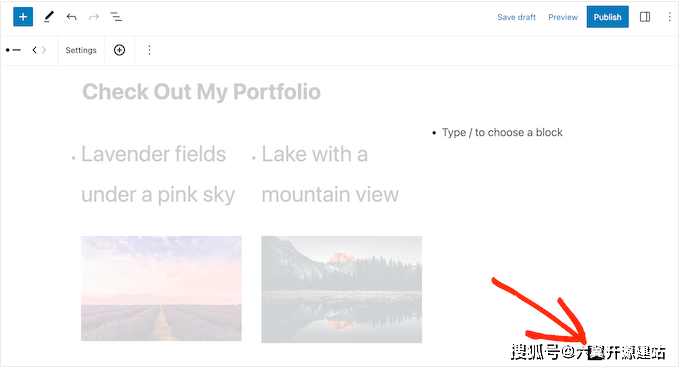Click the list block type icon

click(13, 50)
